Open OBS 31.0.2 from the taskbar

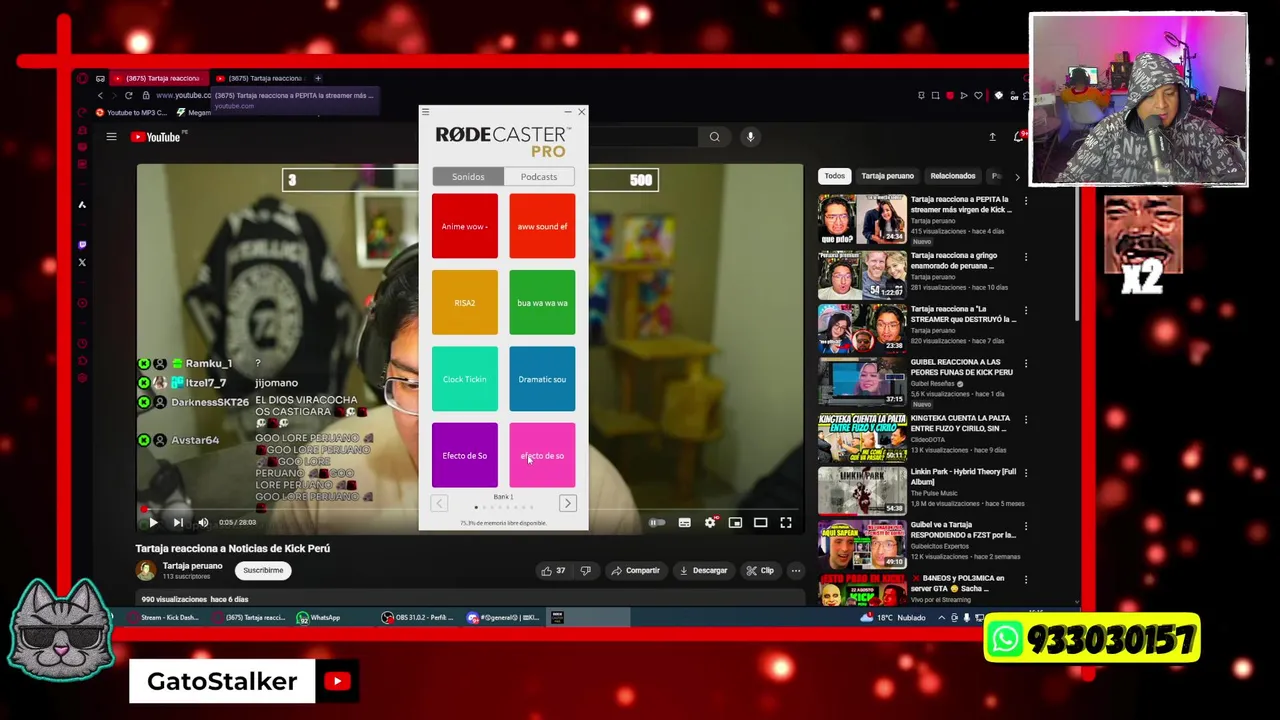click(418, 618)
